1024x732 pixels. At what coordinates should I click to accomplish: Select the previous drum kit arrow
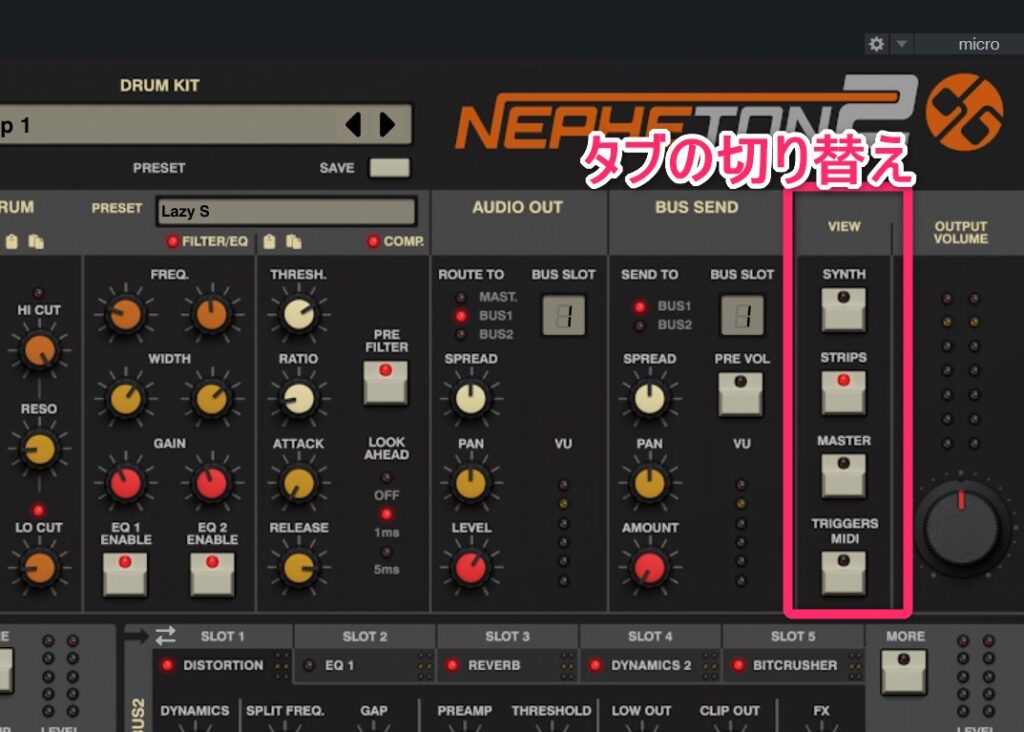pos(353,125)
